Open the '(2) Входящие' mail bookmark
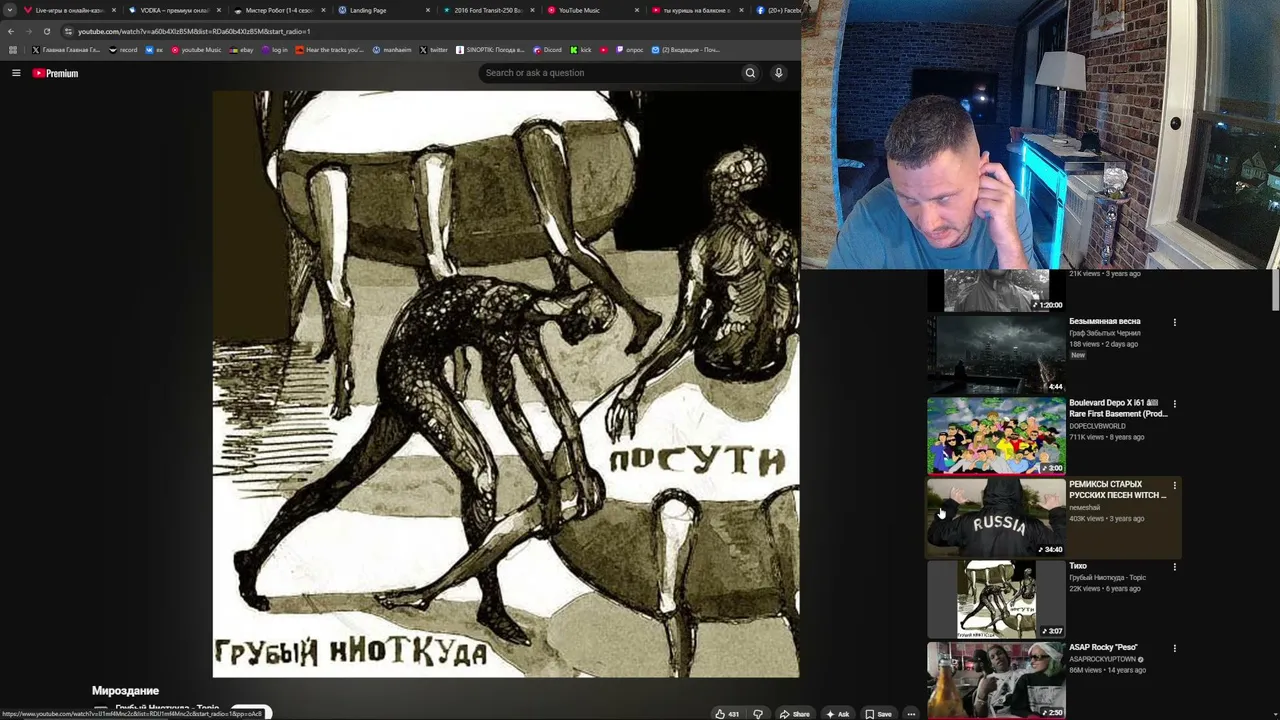Image resolution: width=1280 pixels, height=720 pixels. coord(686,50)
